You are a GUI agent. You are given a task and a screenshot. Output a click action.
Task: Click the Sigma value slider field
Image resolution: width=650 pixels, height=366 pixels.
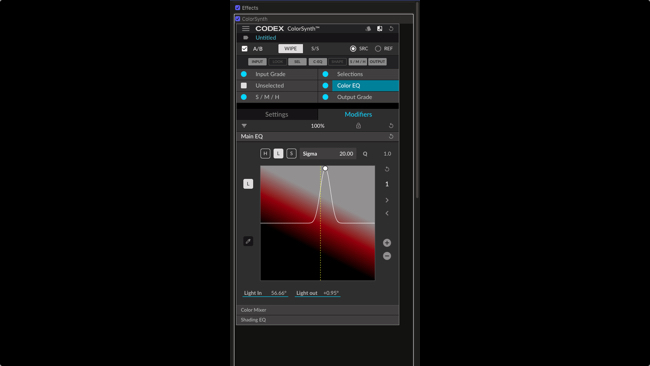click(327, 153)
